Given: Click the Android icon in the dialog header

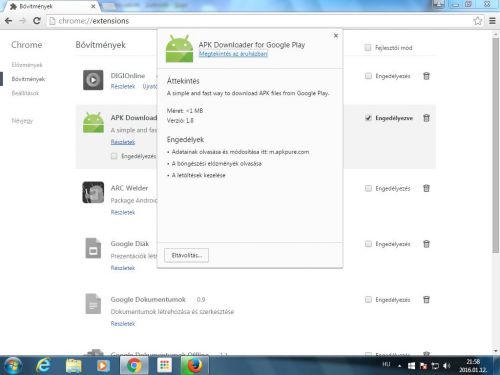Looking at the screenshot, I should (179, 49).
